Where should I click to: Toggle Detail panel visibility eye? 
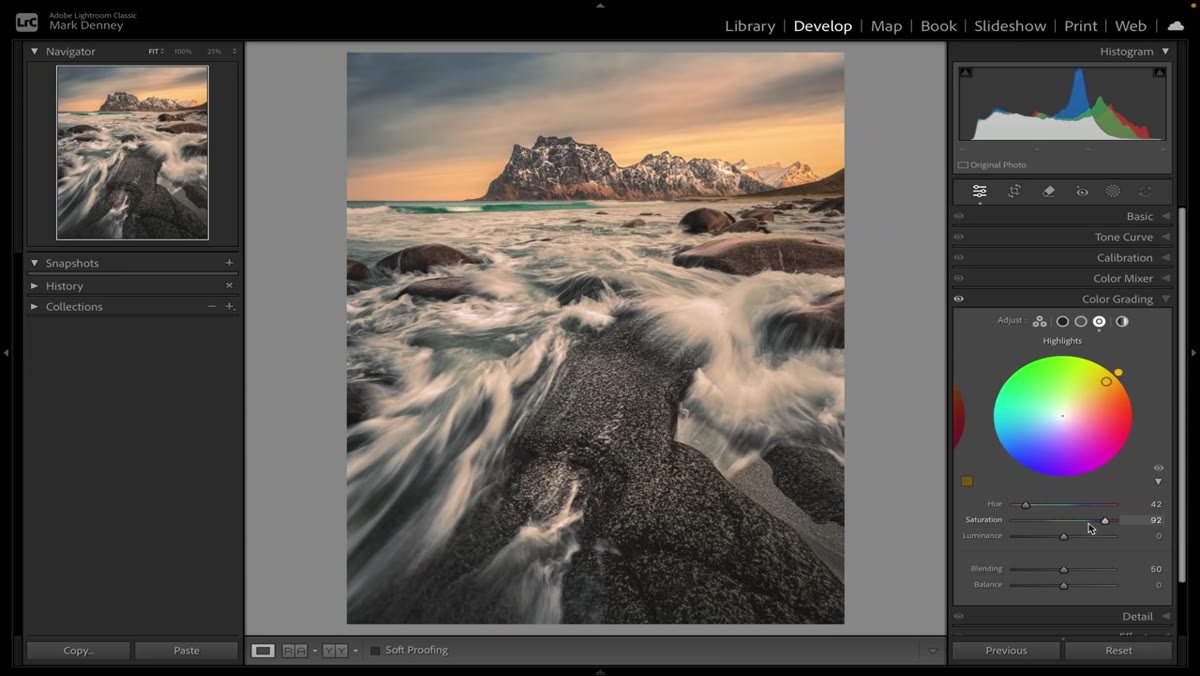(x=959, y=616)
